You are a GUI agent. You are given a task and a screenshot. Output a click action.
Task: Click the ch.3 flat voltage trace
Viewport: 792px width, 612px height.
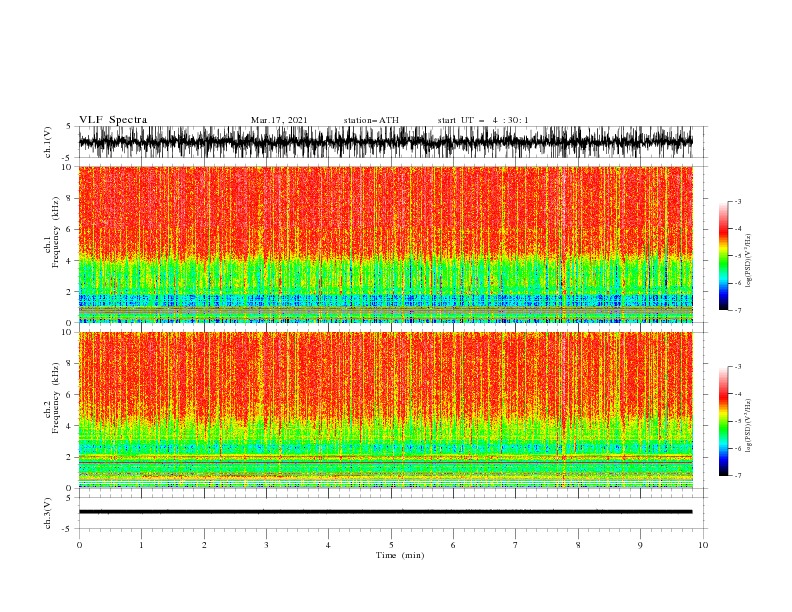[385, 512]
